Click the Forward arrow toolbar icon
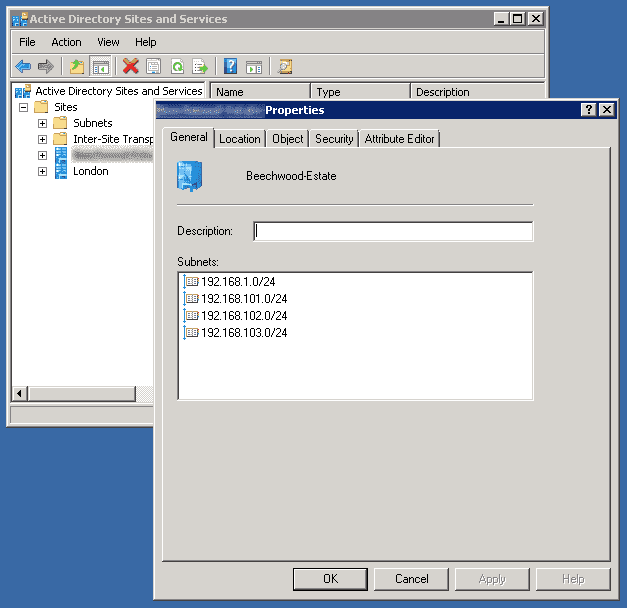Image resolution: width=627 pixels, height=608 pixels. [46, 66]
